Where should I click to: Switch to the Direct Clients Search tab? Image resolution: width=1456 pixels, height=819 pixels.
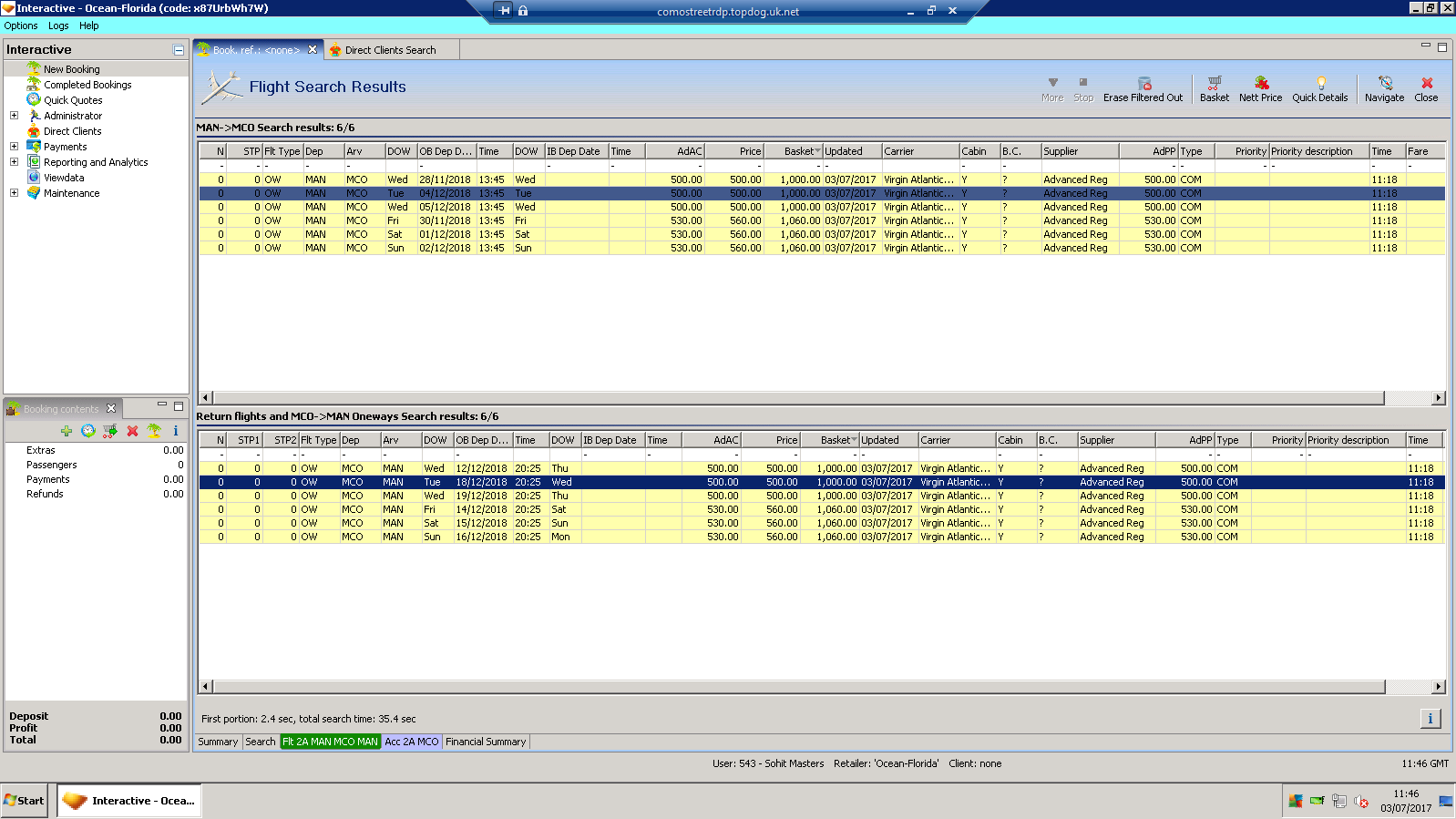[x=390, y=50]
